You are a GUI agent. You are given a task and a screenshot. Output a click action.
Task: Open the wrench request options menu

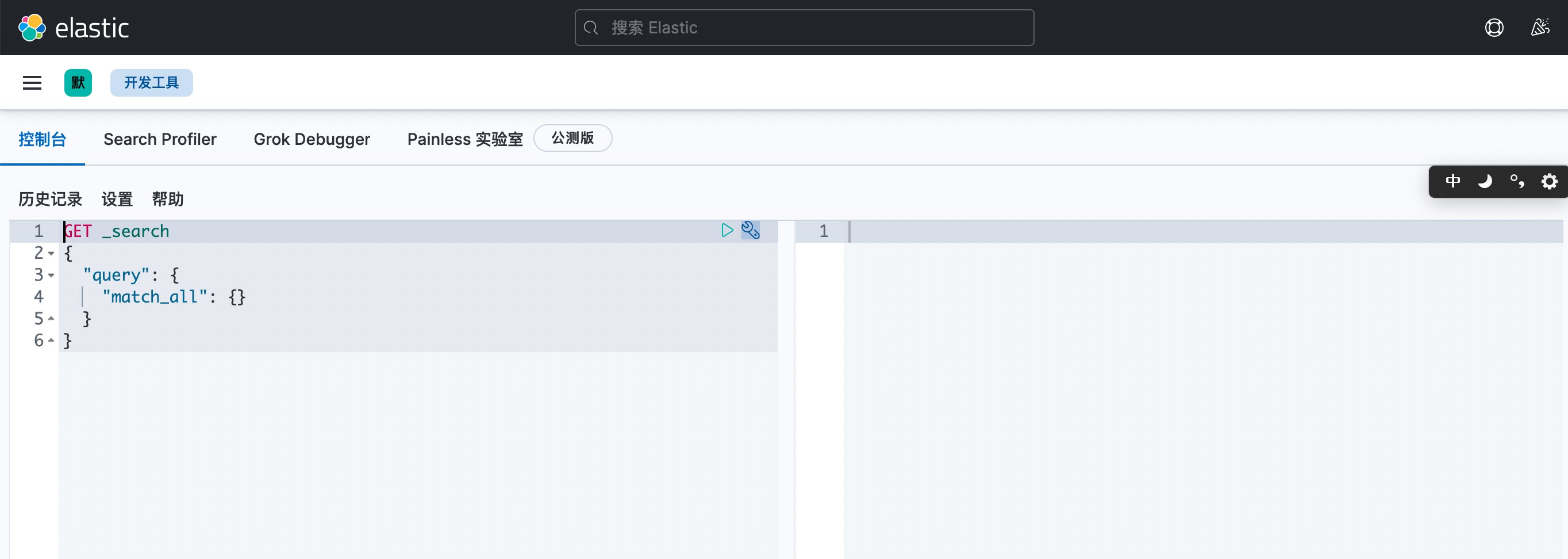[x=751, y=230]
